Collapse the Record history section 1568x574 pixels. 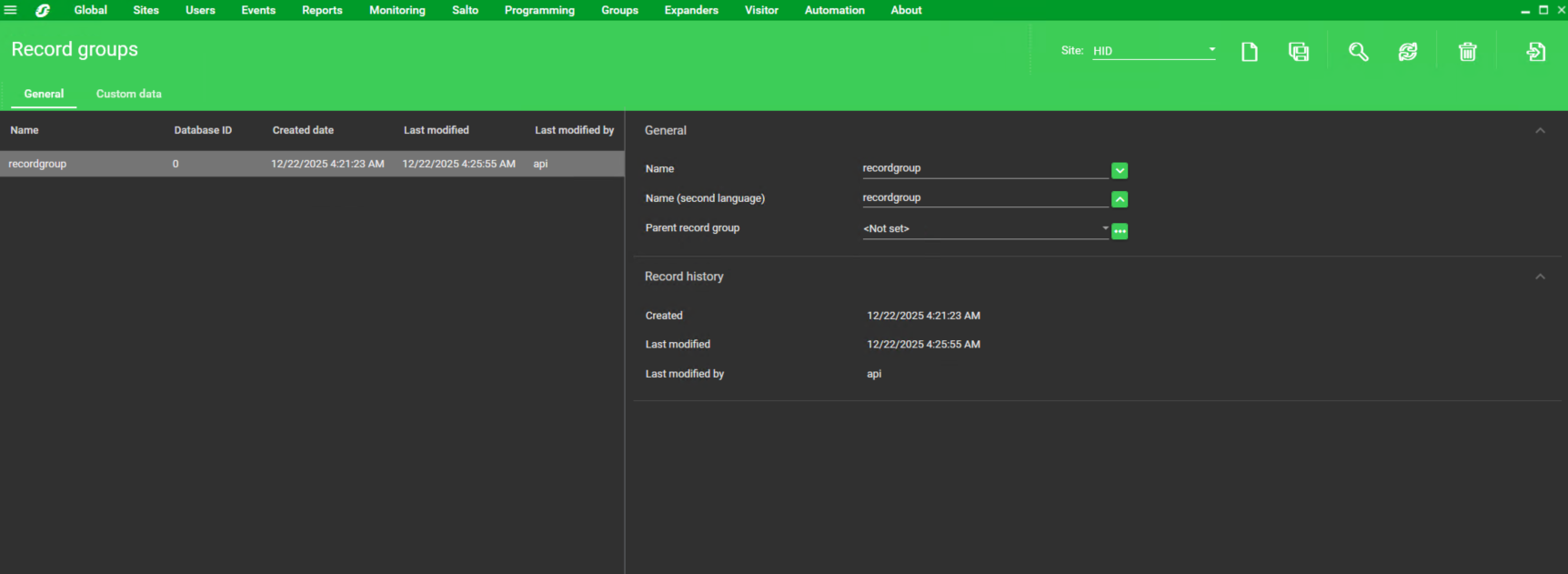pos(1540,277)
